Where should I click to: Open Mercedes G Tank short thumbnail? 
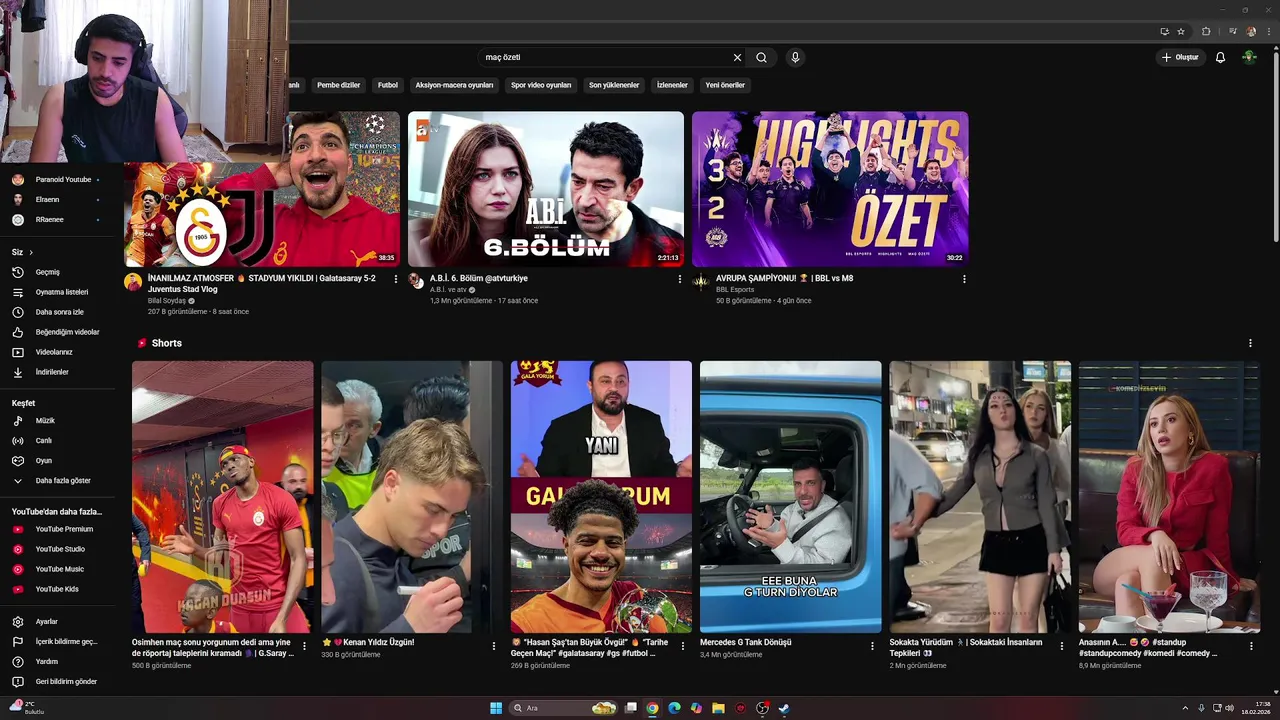pos(791,497)
